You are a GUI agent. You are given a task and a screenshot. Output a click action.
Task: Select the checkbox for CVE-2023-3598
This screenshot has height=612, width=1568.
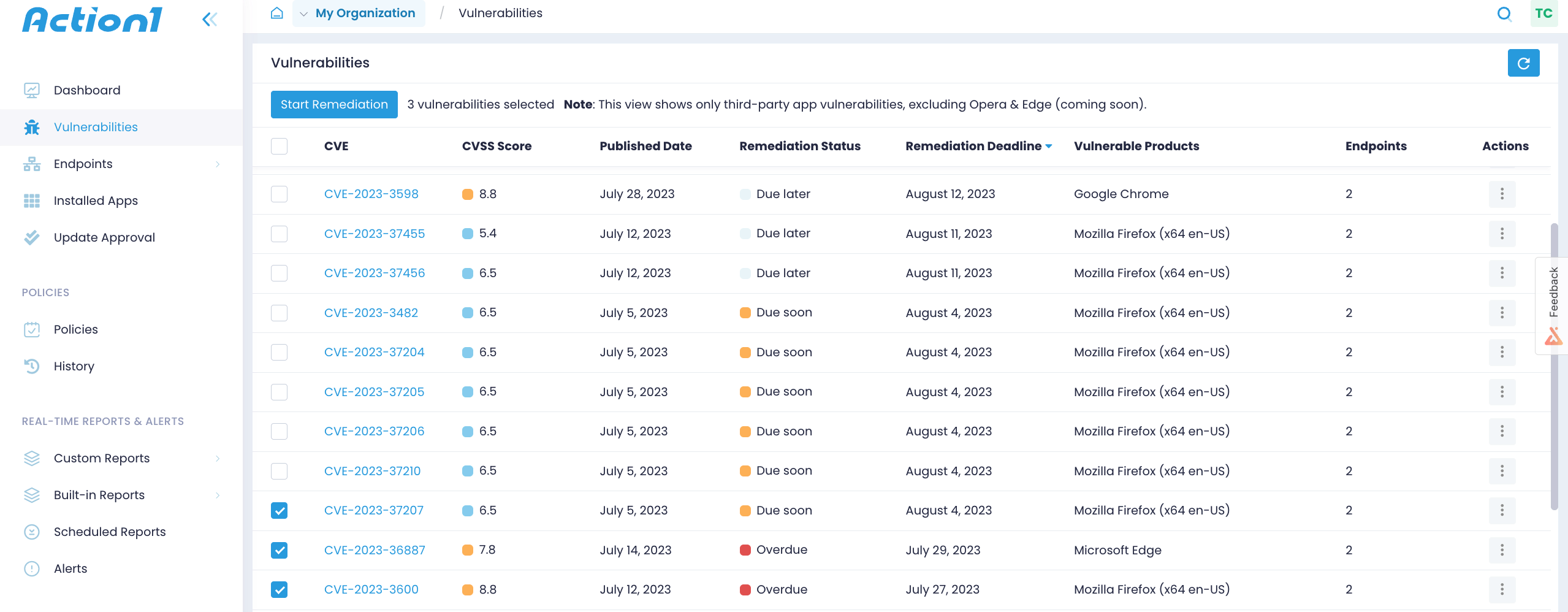click(x=279, y=194)
